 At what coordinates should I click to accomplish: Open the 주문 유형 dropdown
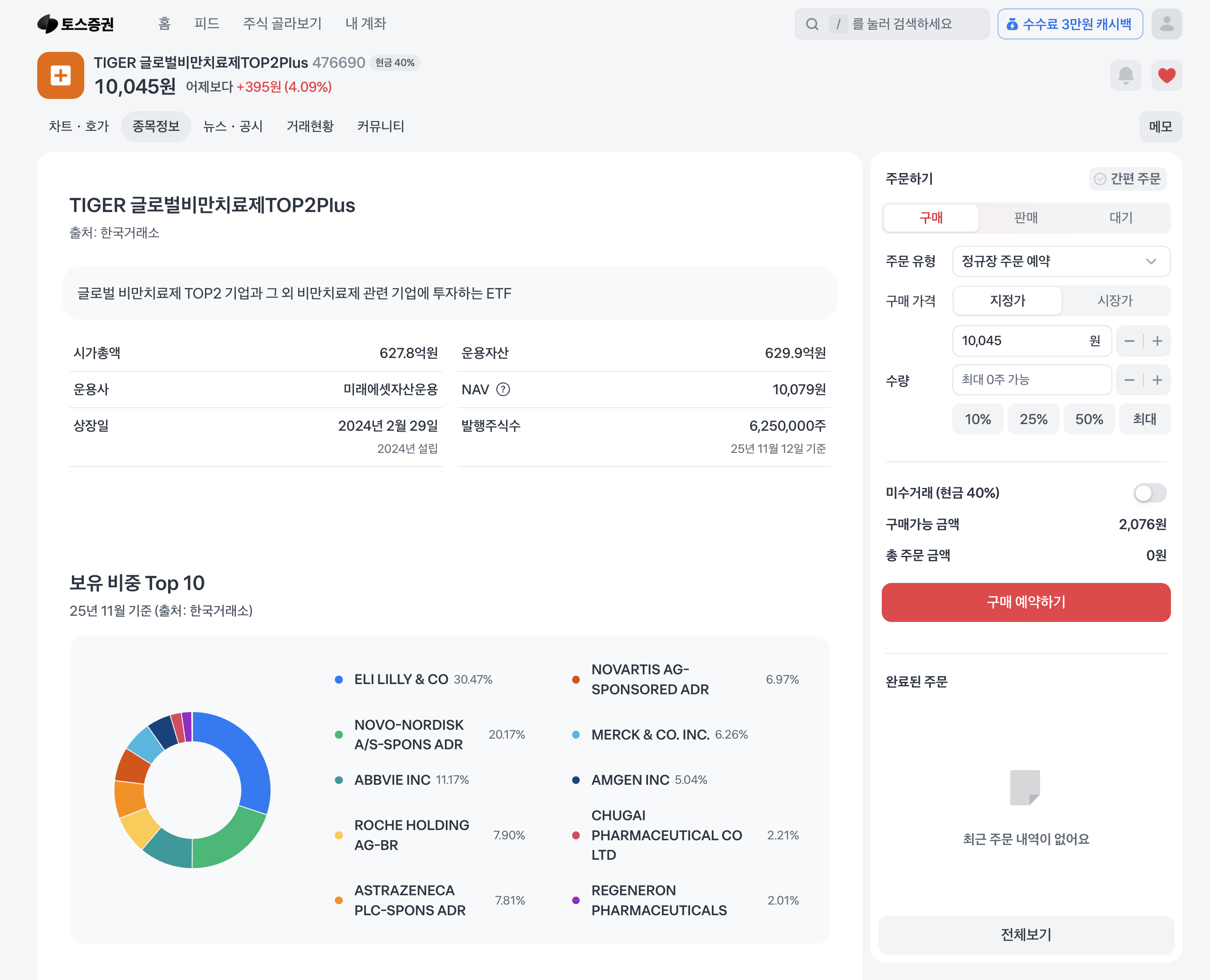[x=1061, y=261]
